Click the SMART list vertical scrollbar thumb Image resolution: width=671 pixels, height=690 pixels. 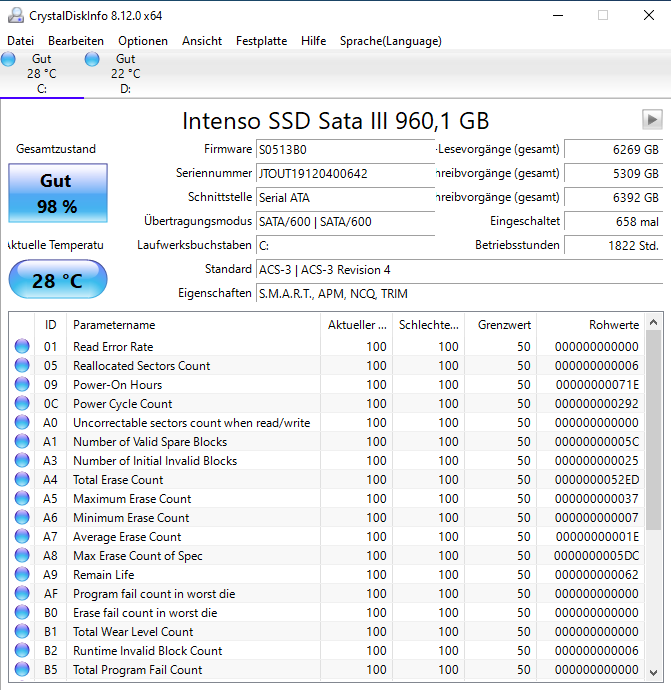point(653,430)
